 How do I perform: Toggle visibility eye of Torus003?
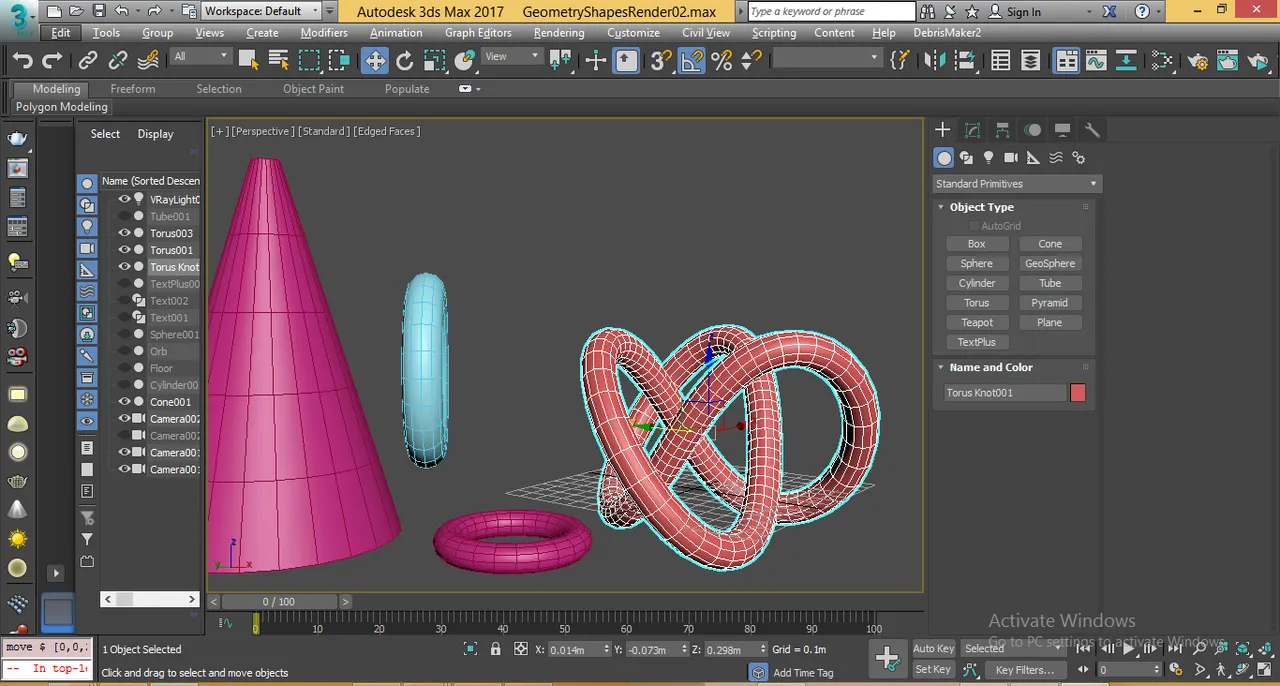(x=125, y=233)
